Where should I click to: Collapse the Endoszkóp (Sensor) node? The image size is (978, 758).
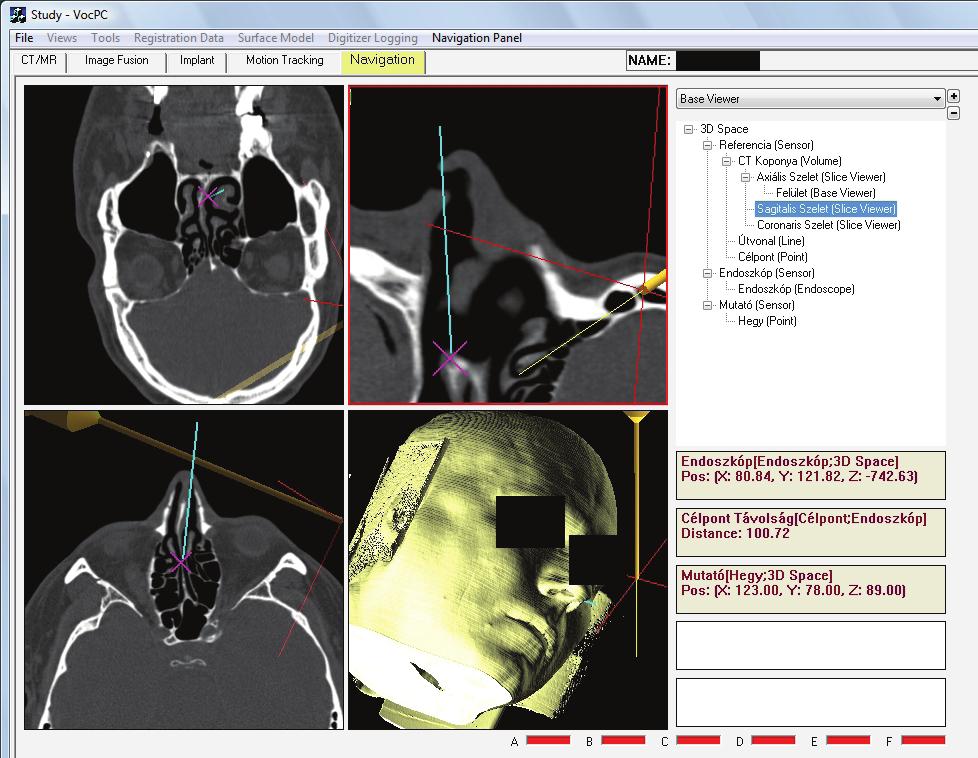pos(707,273)
